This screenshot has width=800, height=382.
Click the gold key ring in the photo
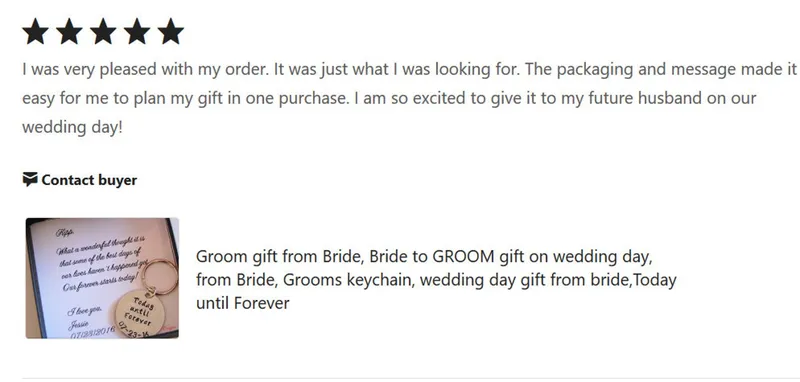[162, 277]
